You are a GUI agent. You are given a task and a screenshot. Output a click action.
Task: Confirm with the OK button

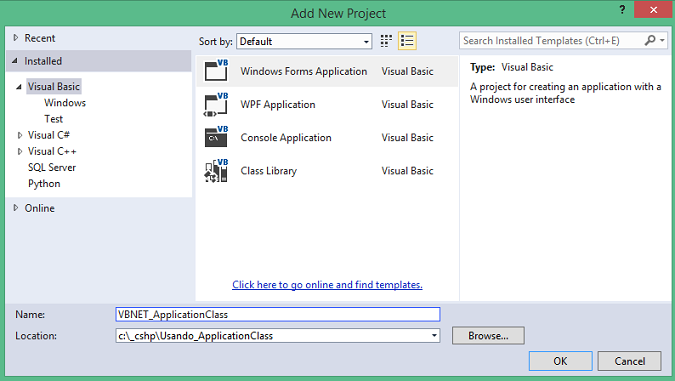coord(560,361)
